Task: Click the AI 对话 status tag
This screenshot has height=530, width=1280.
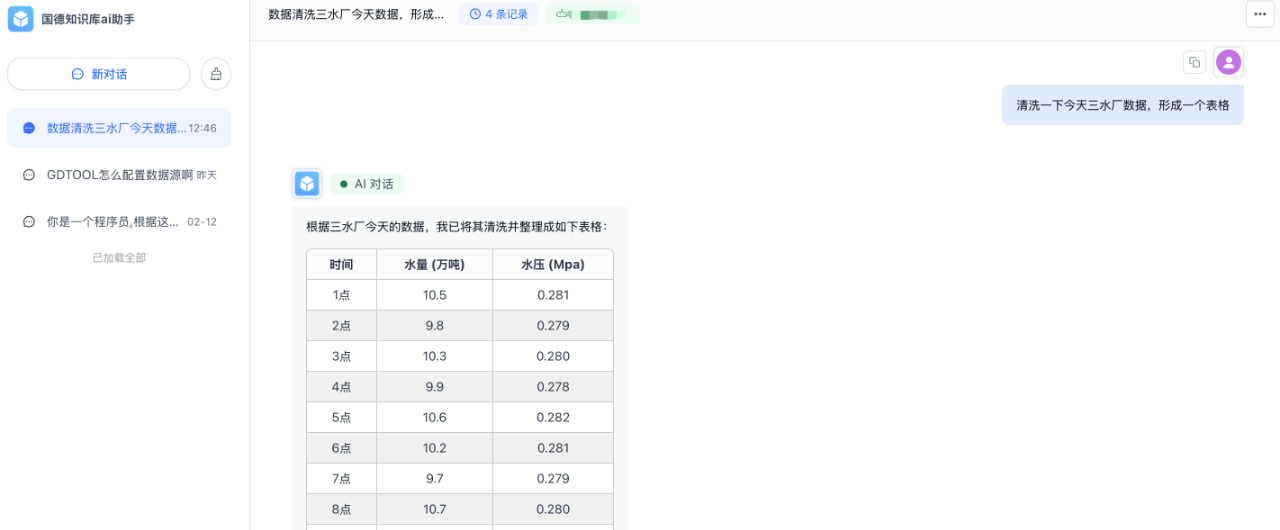Action: (x=366, y=184)
